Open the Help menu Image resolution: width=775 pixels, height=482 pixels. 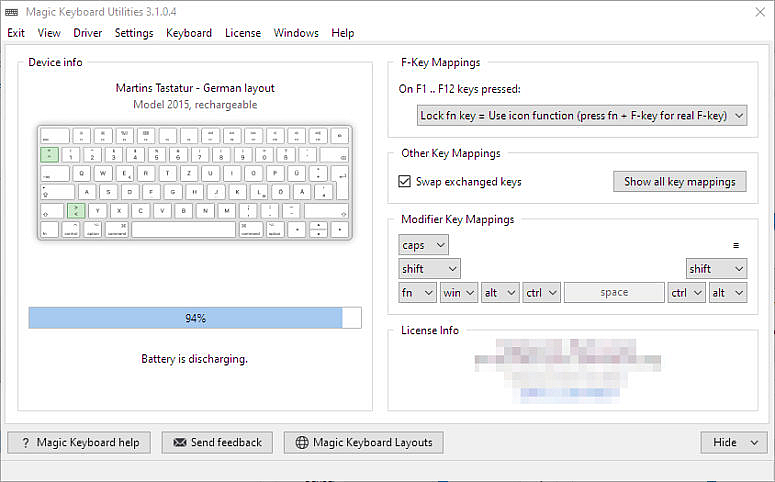point(343,33)
